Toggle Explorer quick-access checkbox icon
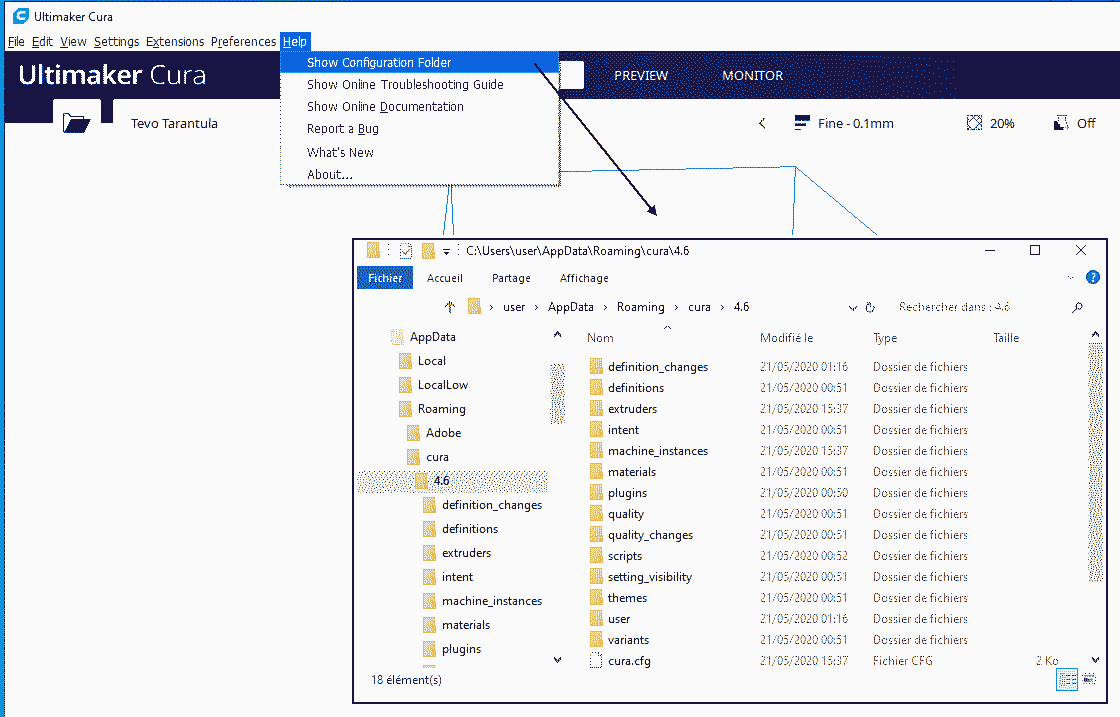The width and height of the screenshot is (1120, 717). click(x=406, y=251)
